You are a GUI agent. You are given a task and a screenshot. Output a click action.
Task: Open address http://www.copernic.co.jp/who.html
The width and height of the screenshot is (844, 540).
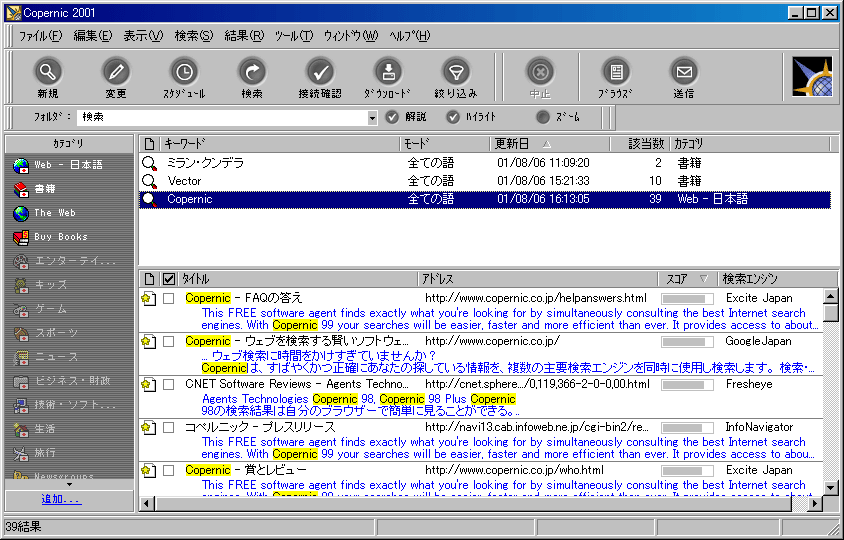[x=514, y=470]
